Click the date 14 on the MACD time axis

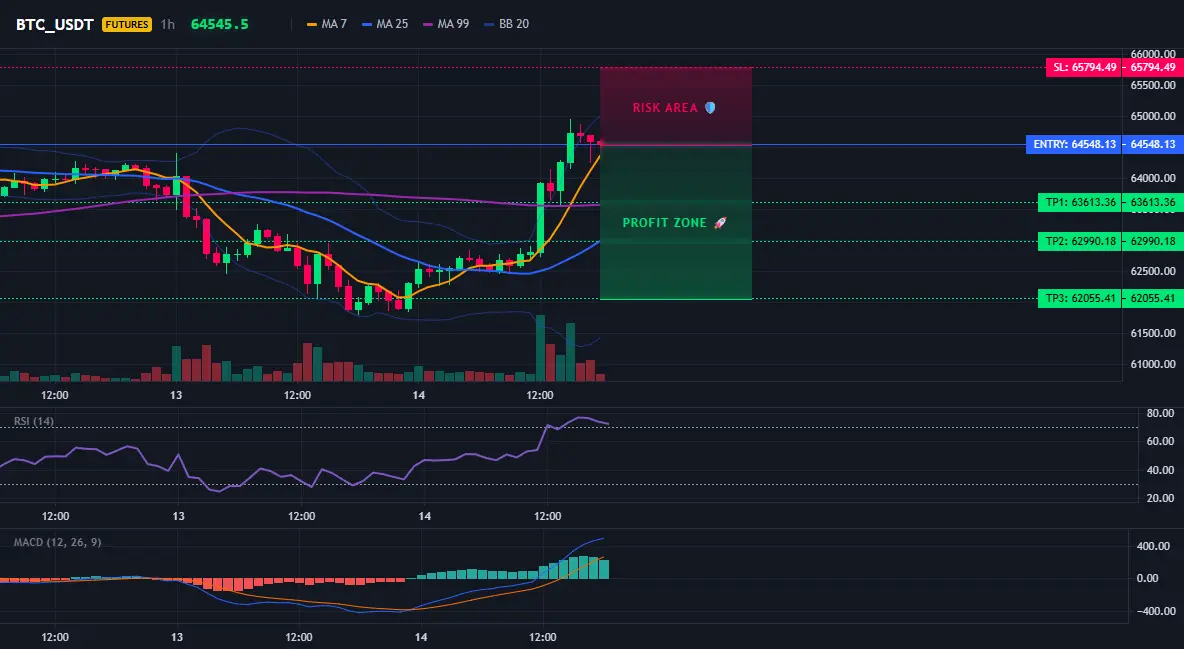click(421, 637)
